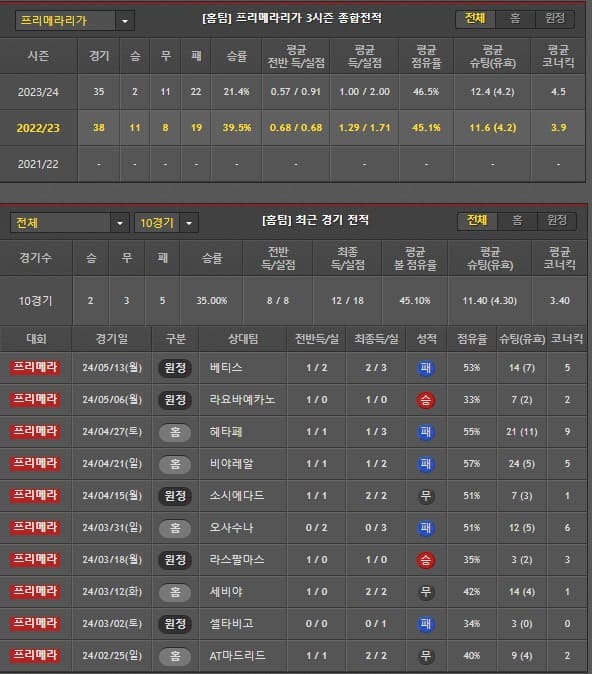Click match date 24/03/02(토)
This screenshot has height=674, width=592.
click(112, 624)
